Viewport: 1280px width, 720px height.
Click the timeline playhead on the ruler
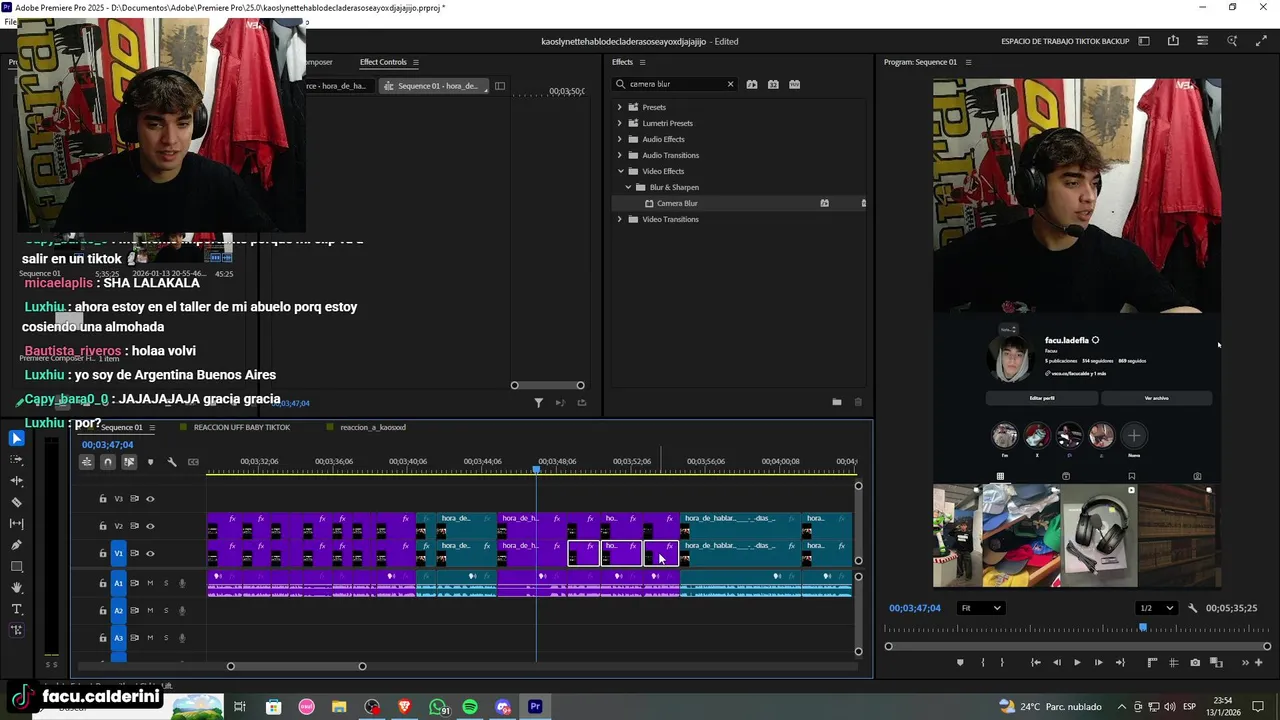click(x=536, y=469)
